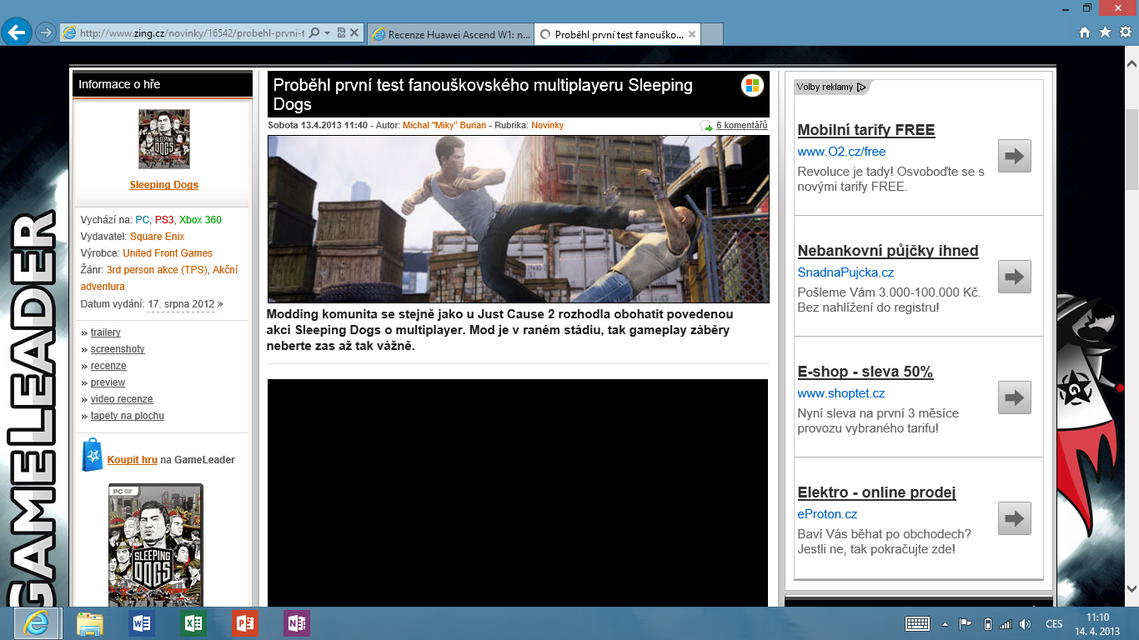Open OneNote from the taskbar
The width and height of the screenshot is (1139, 640).
pyautogui.click(x=296, y=623)
